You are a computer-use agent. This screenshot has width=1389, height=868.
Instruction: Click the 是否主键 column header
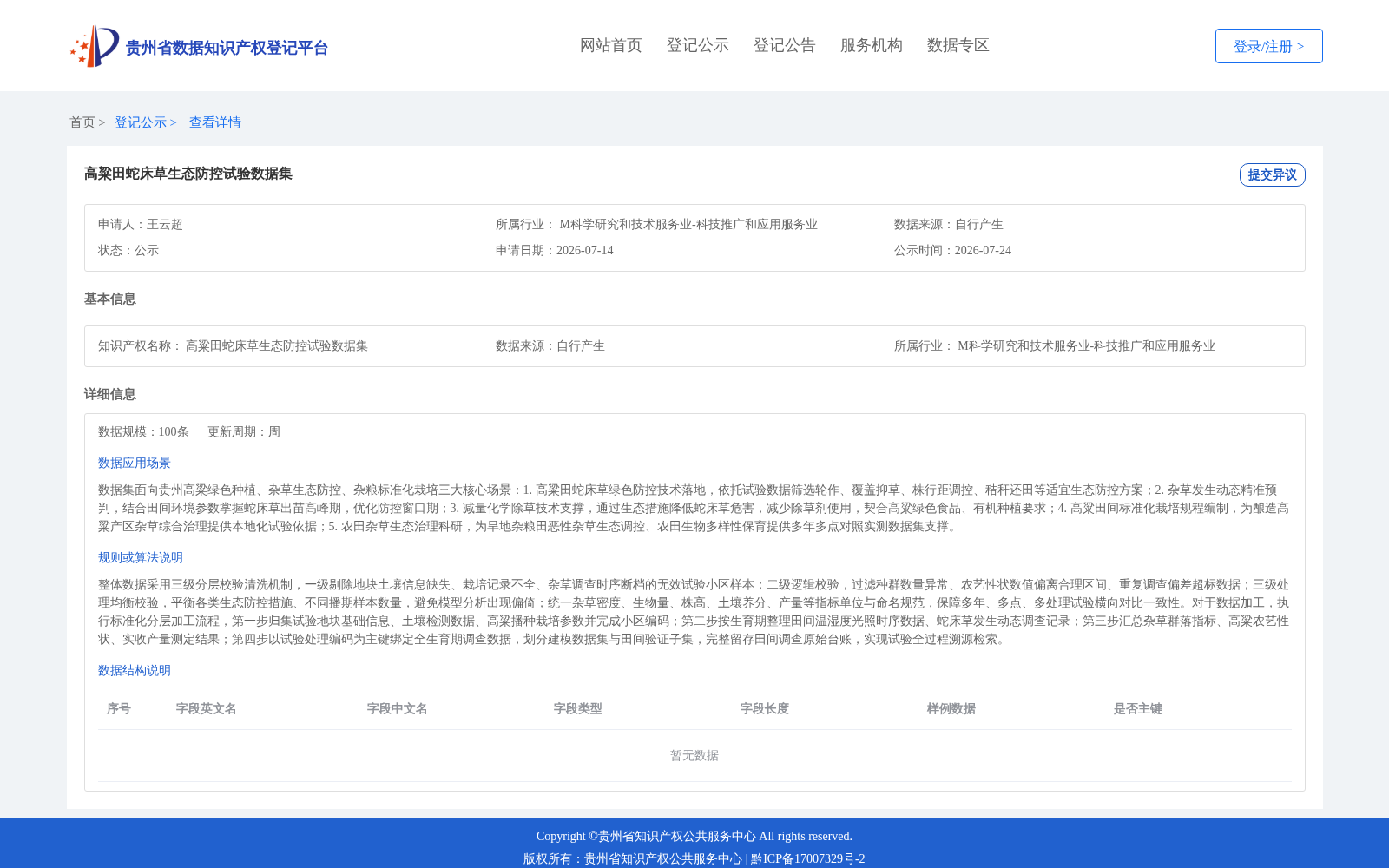tap(1138, 708)
